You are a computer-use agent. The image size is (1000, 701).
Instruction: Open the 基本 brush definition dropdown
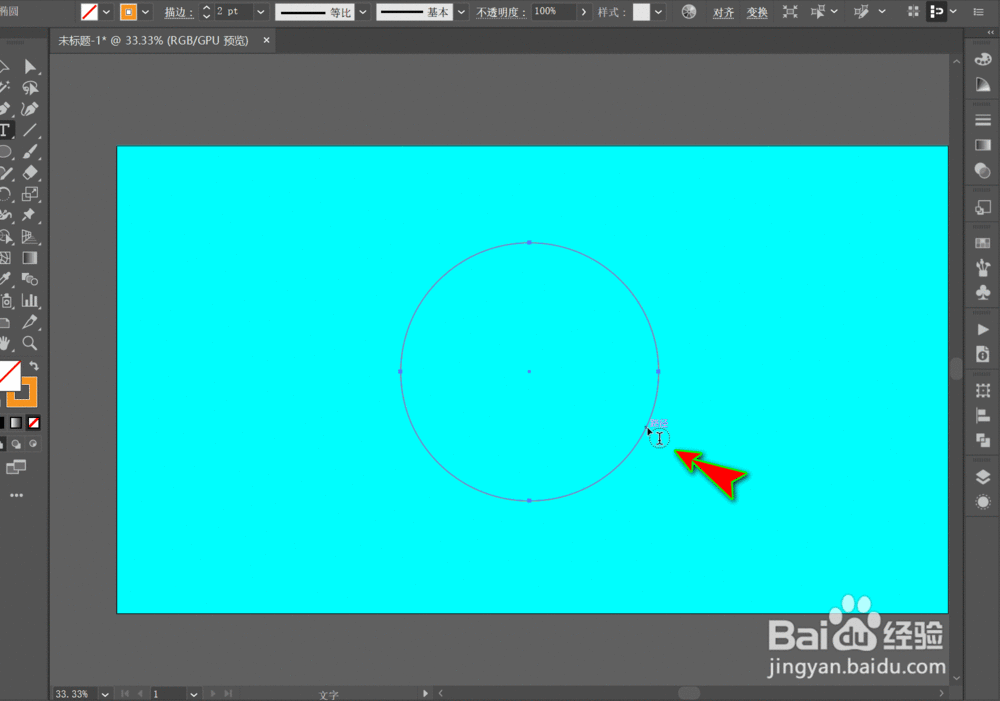pos(460,12)
